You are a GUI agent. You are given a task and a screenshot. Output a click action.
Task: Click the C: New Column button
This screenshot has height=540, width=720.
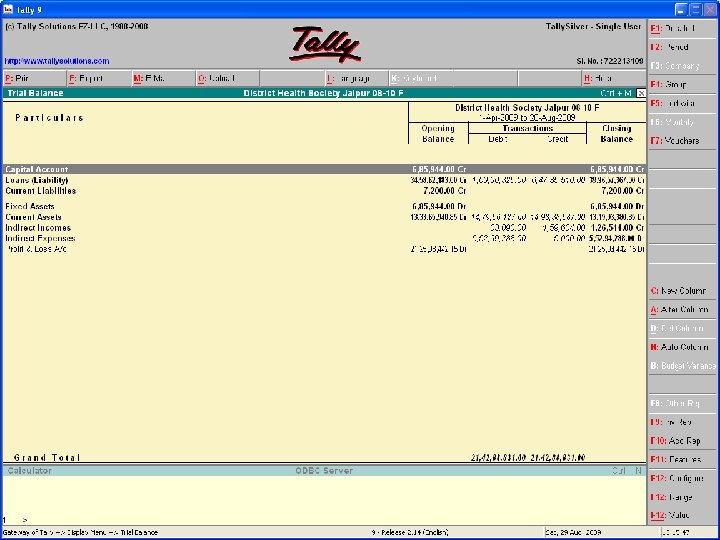tap(682, 291)
